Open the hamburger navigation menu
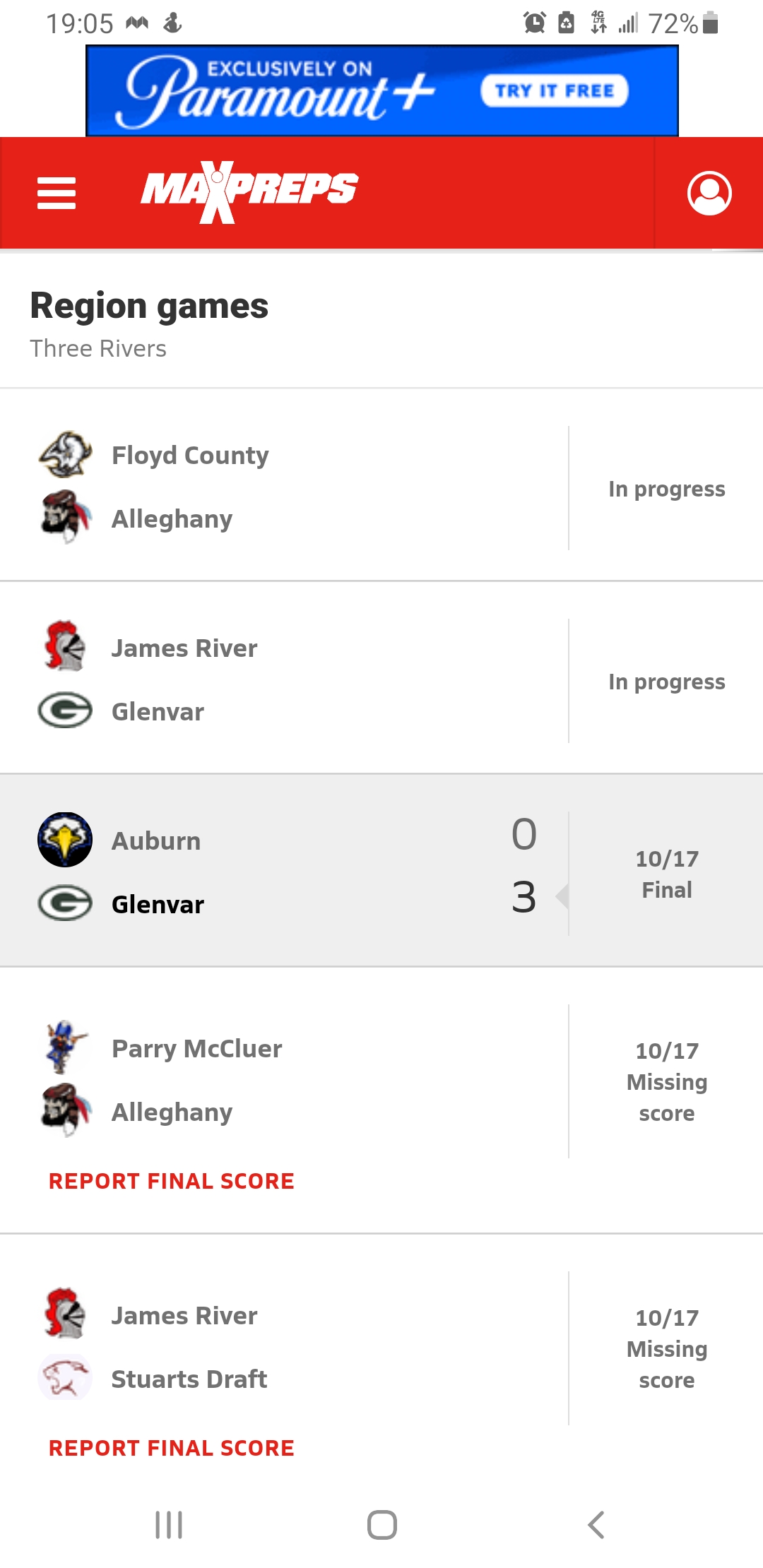 [57, 194]
